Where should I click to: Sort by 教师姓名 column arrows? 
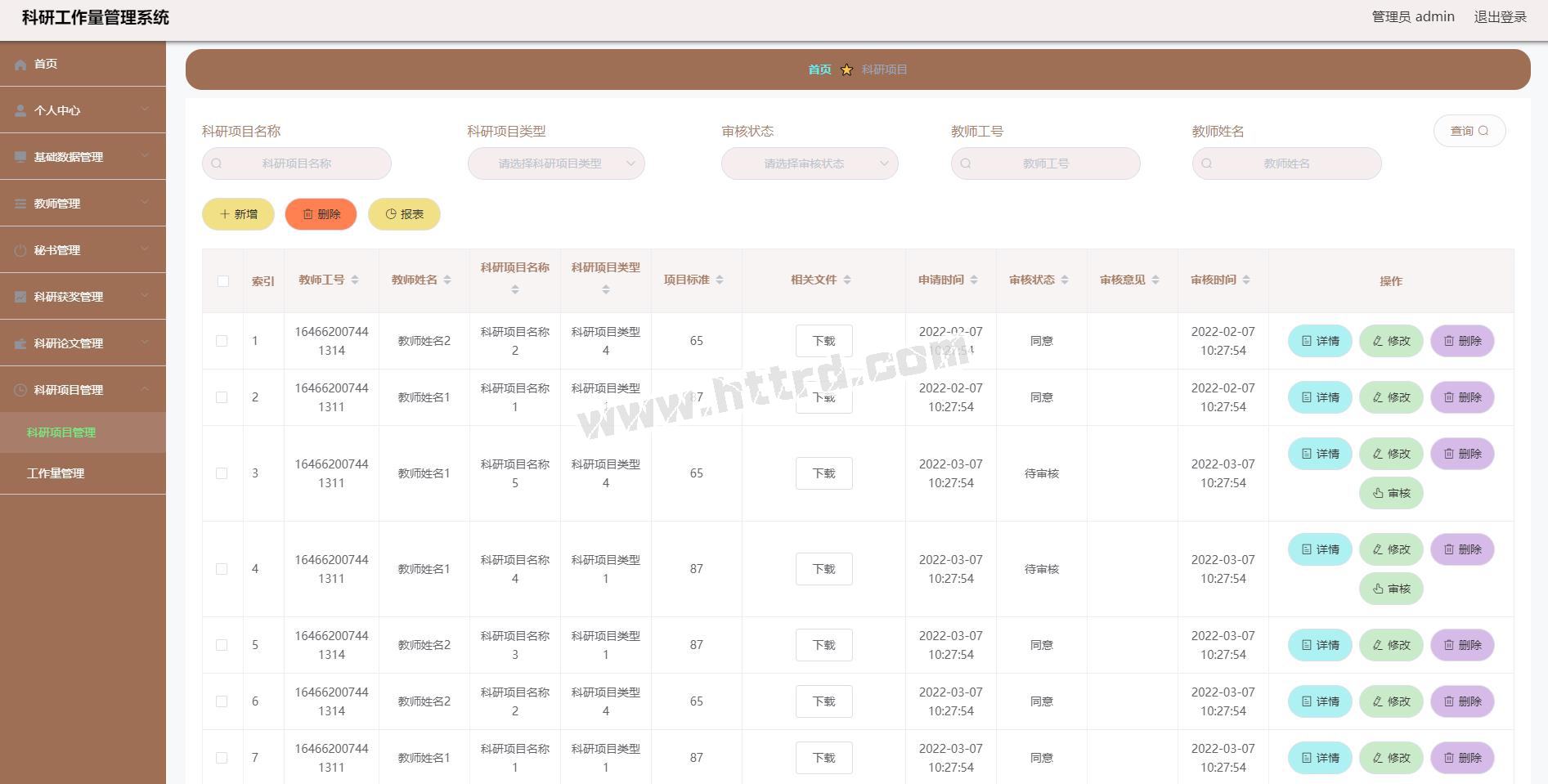[447, 280]
